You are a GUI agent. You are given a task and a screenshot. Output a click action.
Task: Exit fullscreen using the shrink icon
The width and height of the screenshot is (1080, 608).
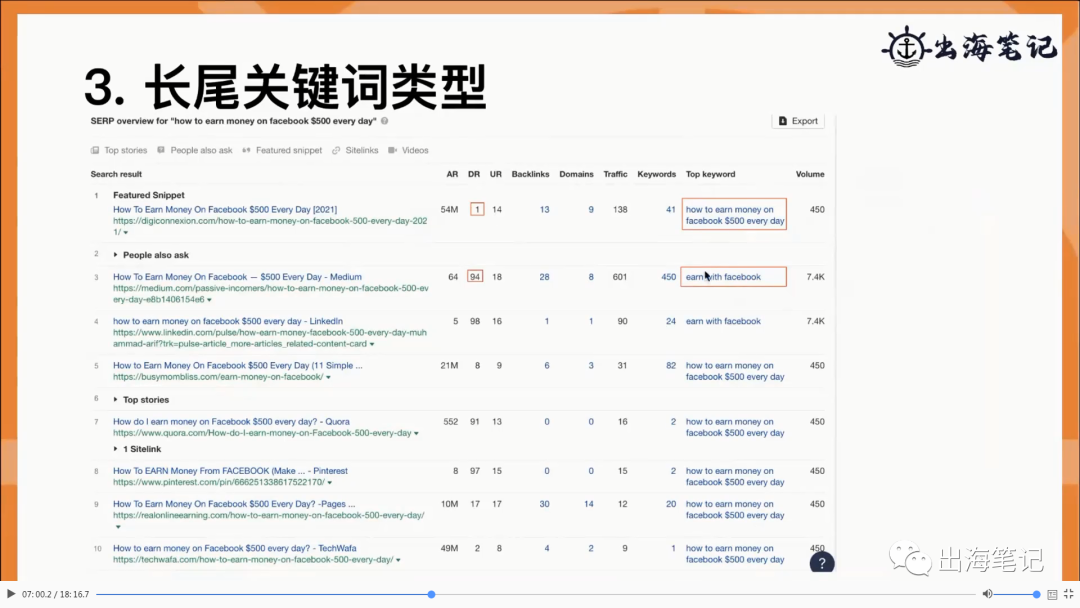click(1068, 594)
